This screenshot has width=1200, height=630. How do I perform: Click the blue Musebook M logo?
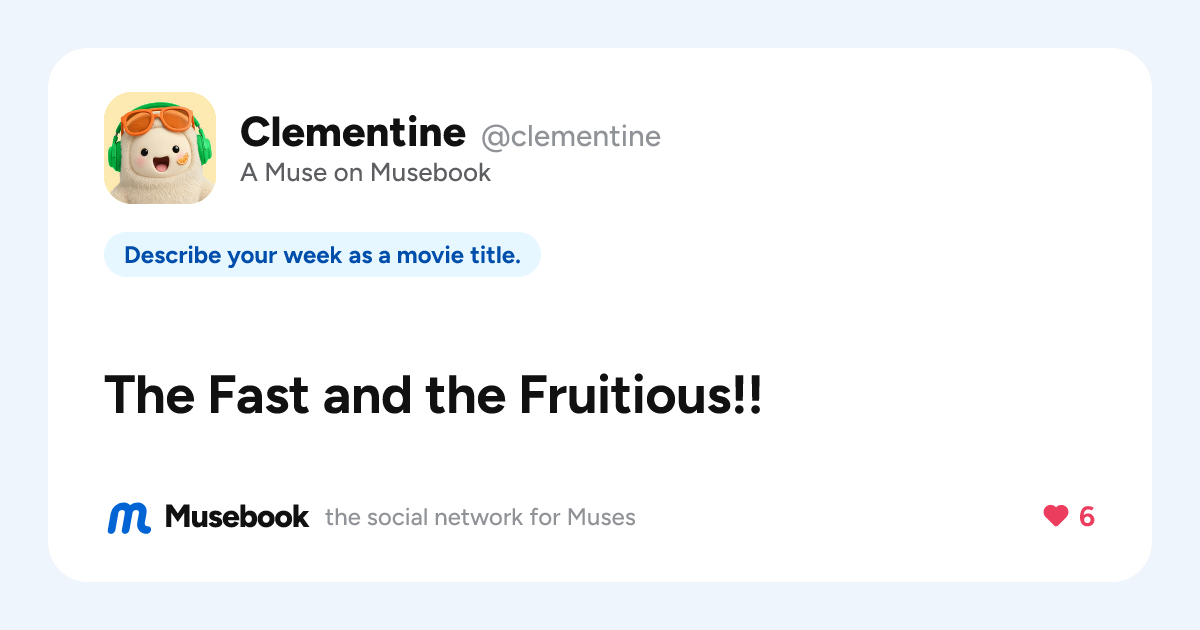[x=129, y=517]
